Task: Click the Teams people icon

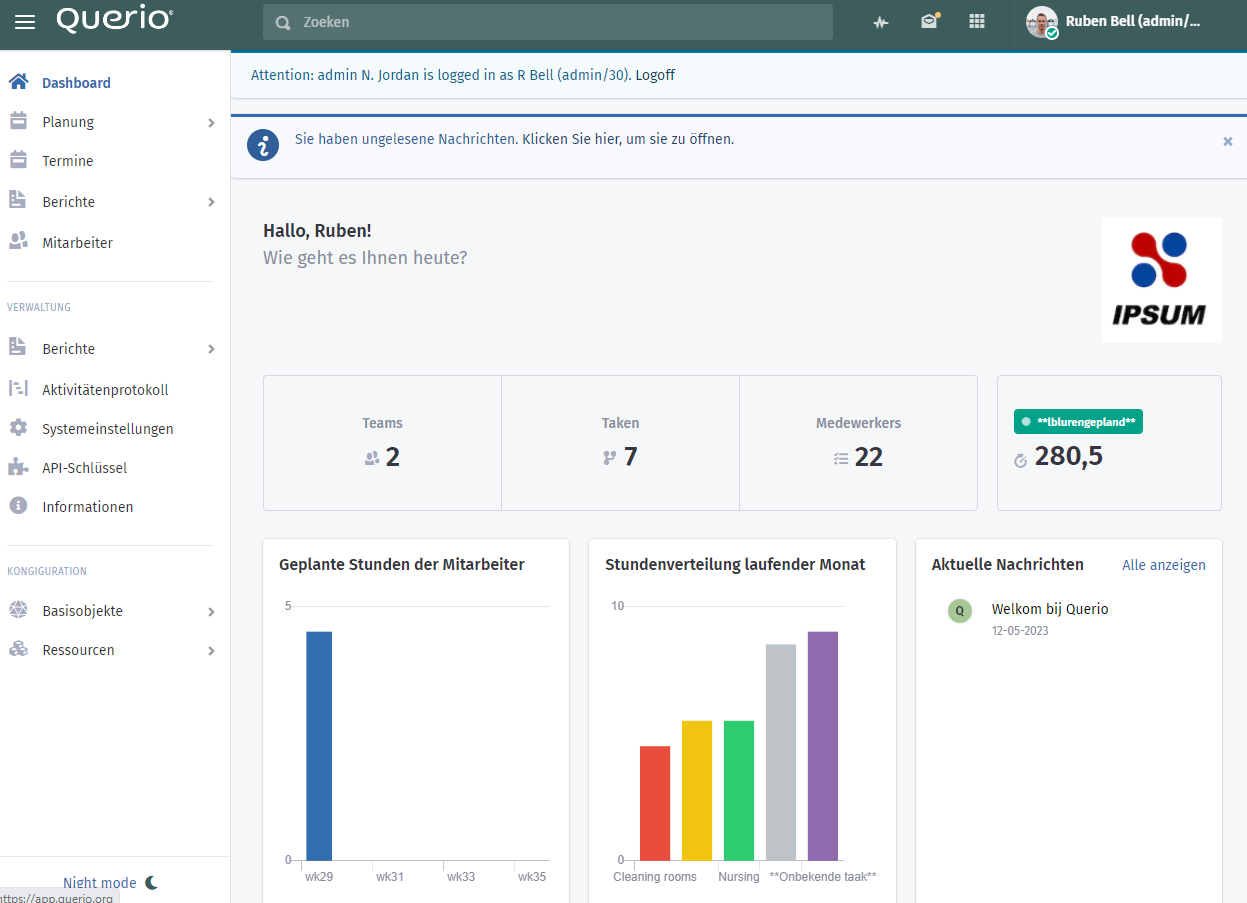Action: [x=372, y=458]
